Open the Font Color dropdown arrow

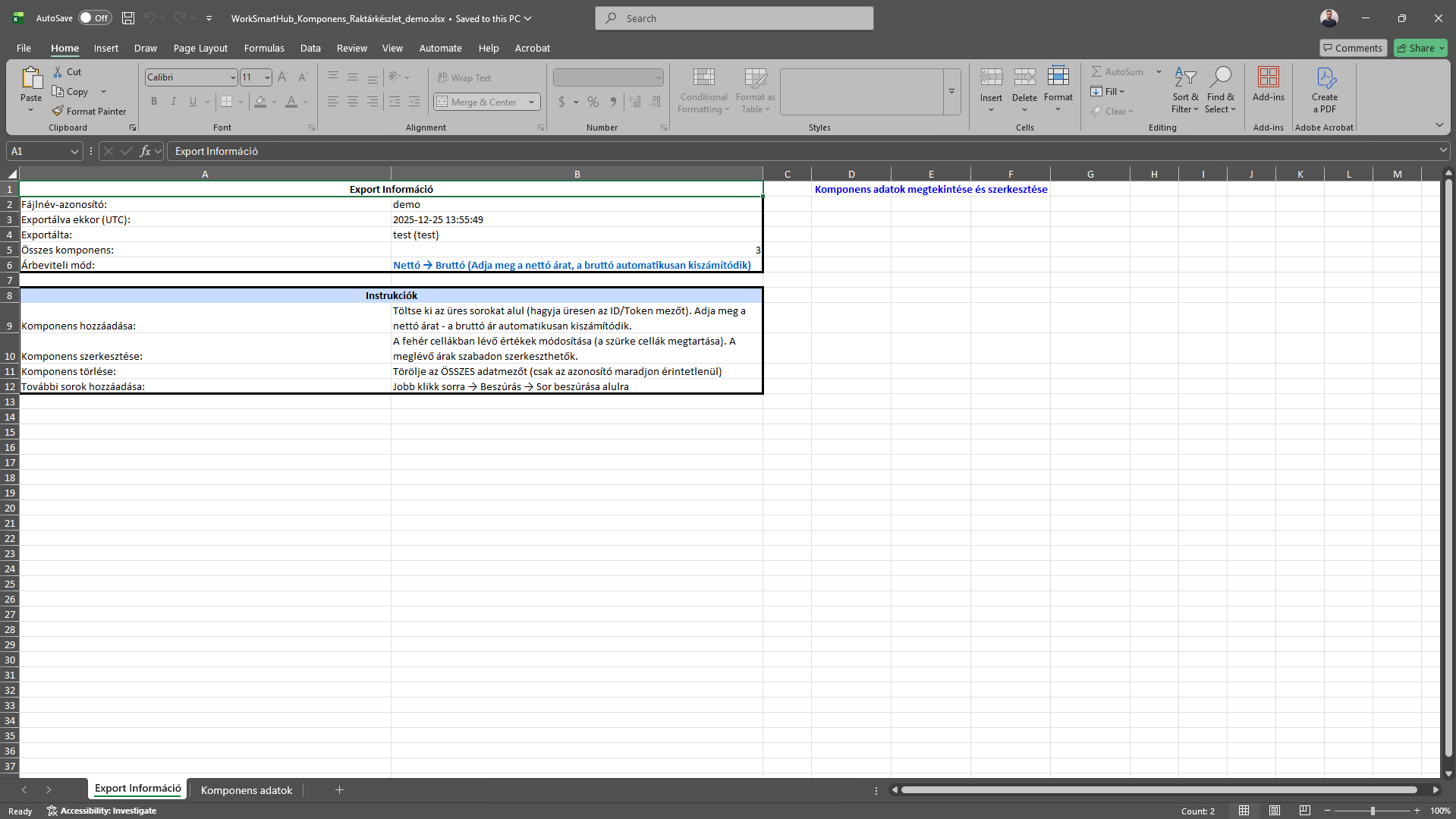[x=305, y=102]
